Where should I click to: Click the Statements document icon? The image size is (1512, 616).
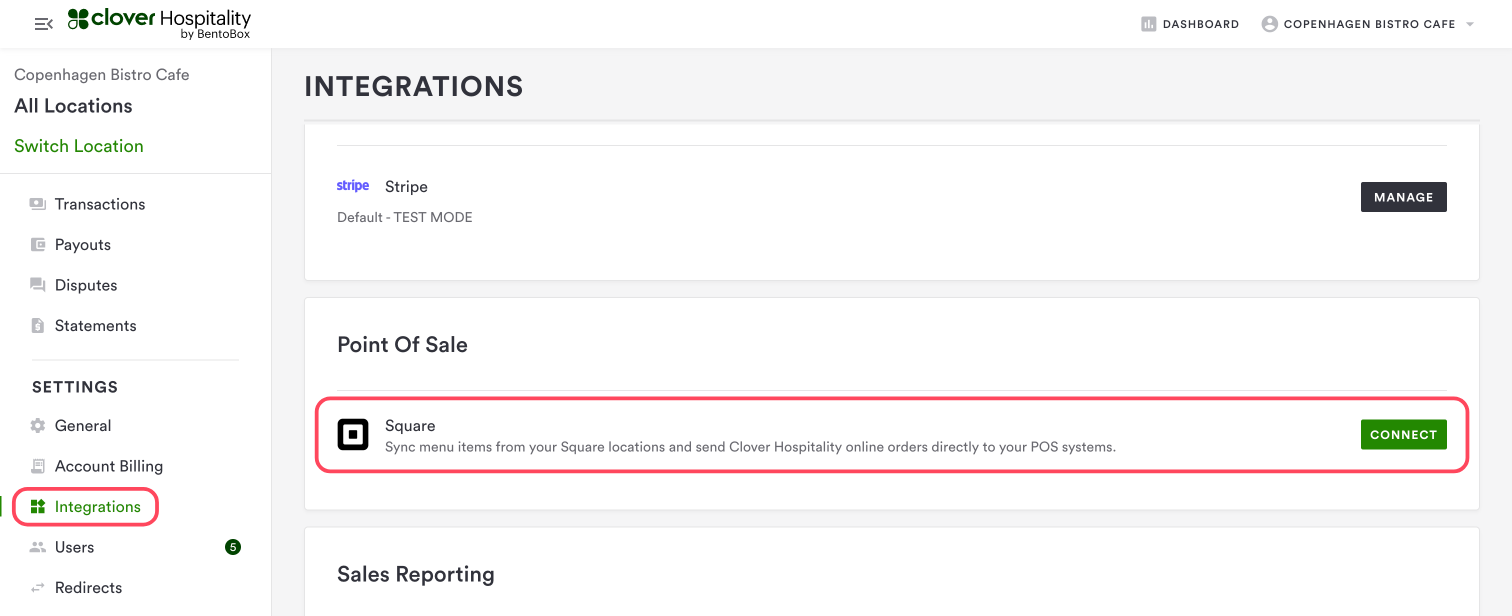(38, 326)
